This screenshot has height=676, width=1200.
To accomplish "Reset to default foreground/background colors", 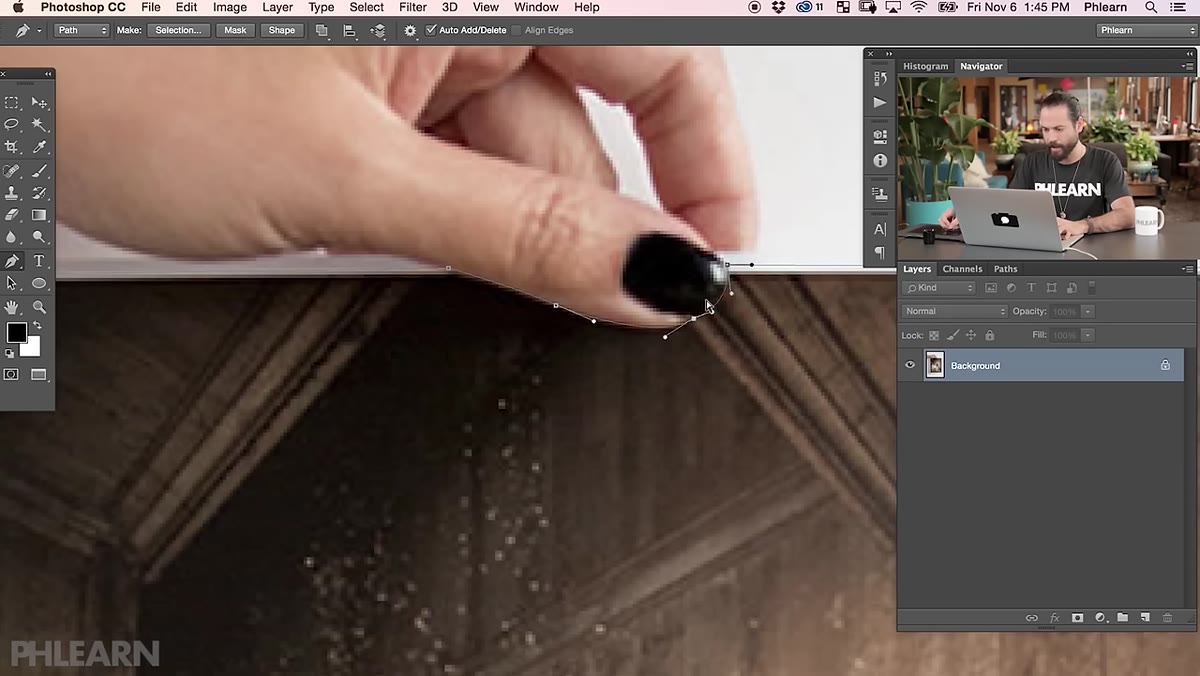I will pos(10,353).
